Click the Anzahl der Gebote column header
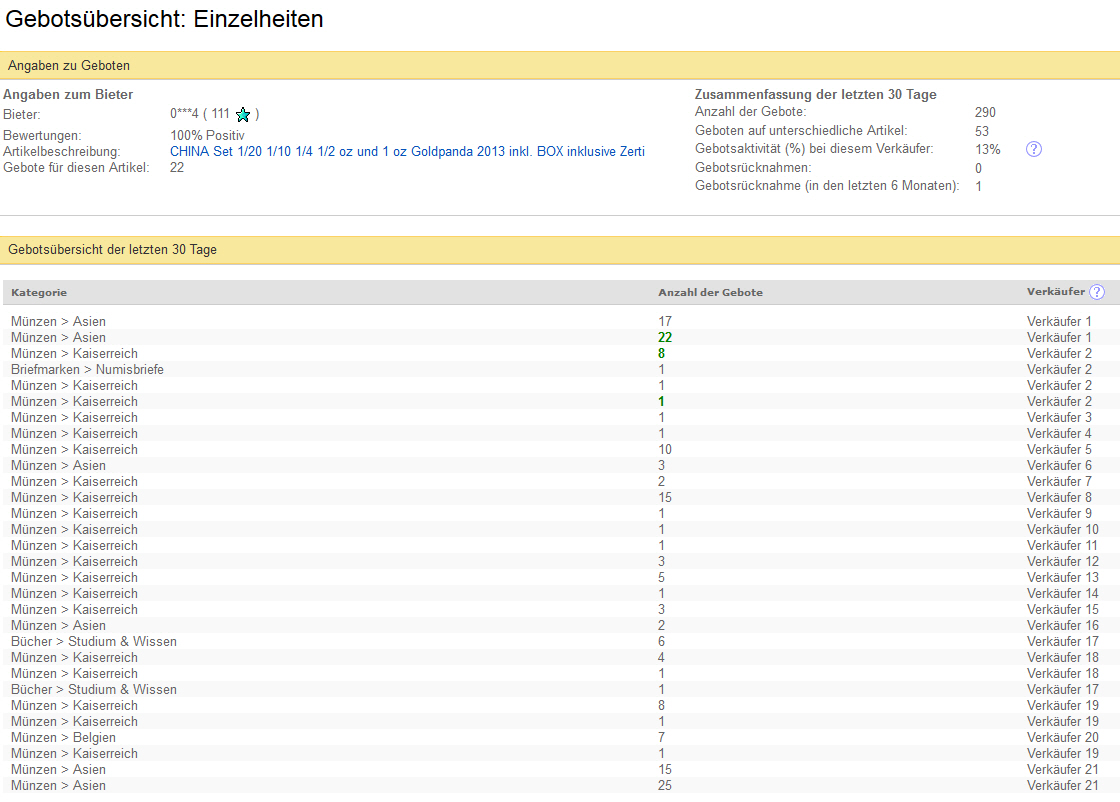 click(x=710, y=292)
